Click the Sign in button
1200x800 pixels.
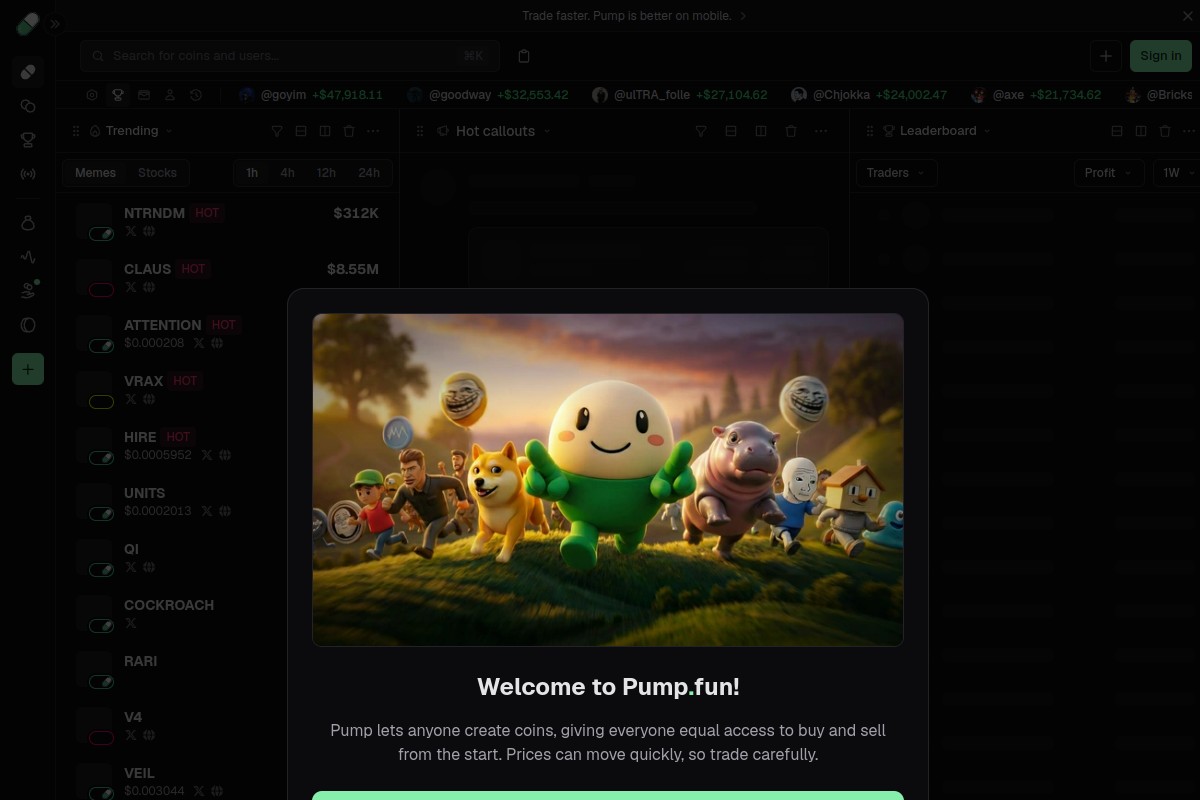pos(1160,56)
